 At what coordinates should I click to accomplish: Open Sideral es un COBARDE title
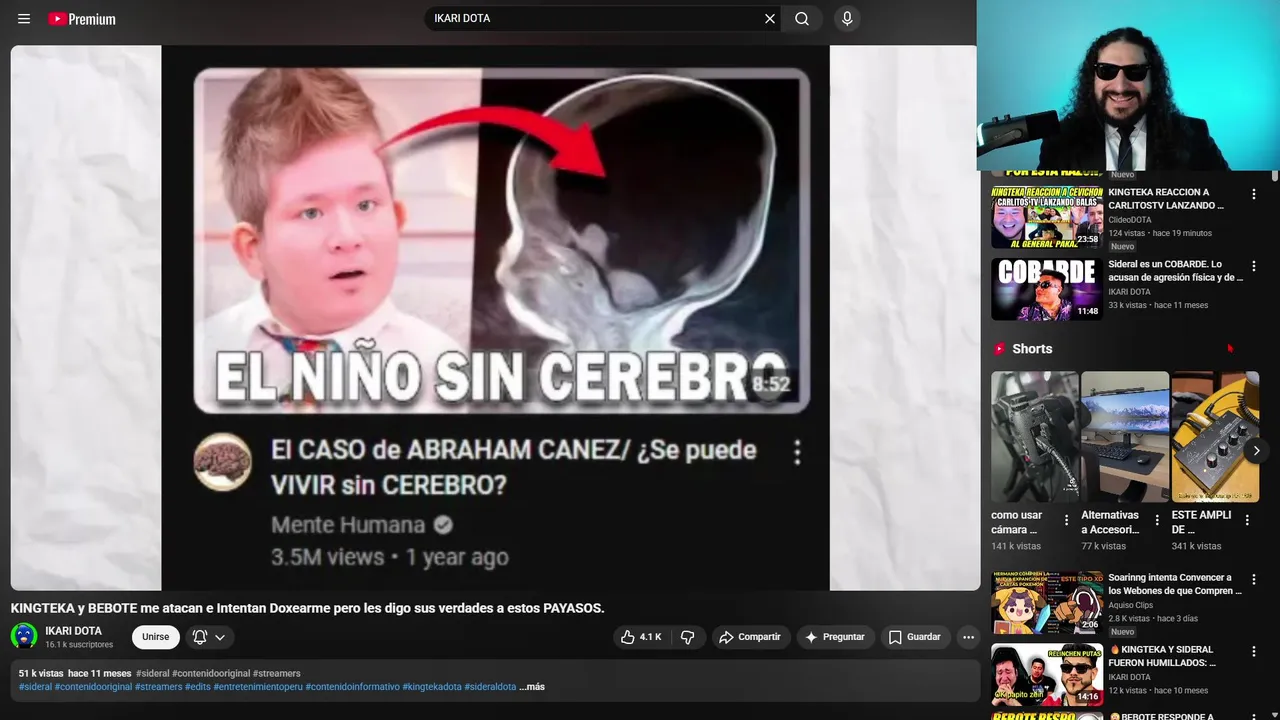pos(1175,271)
